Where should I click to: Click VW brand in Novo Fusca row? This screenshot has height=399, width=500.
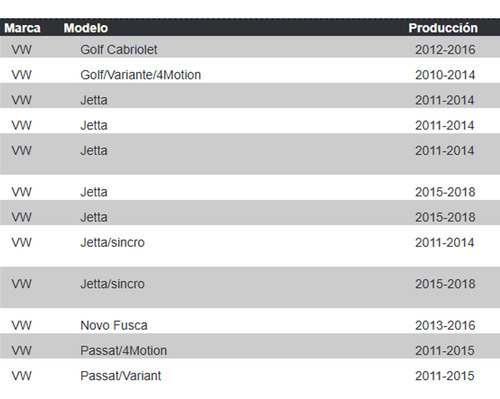coord(21,325)
